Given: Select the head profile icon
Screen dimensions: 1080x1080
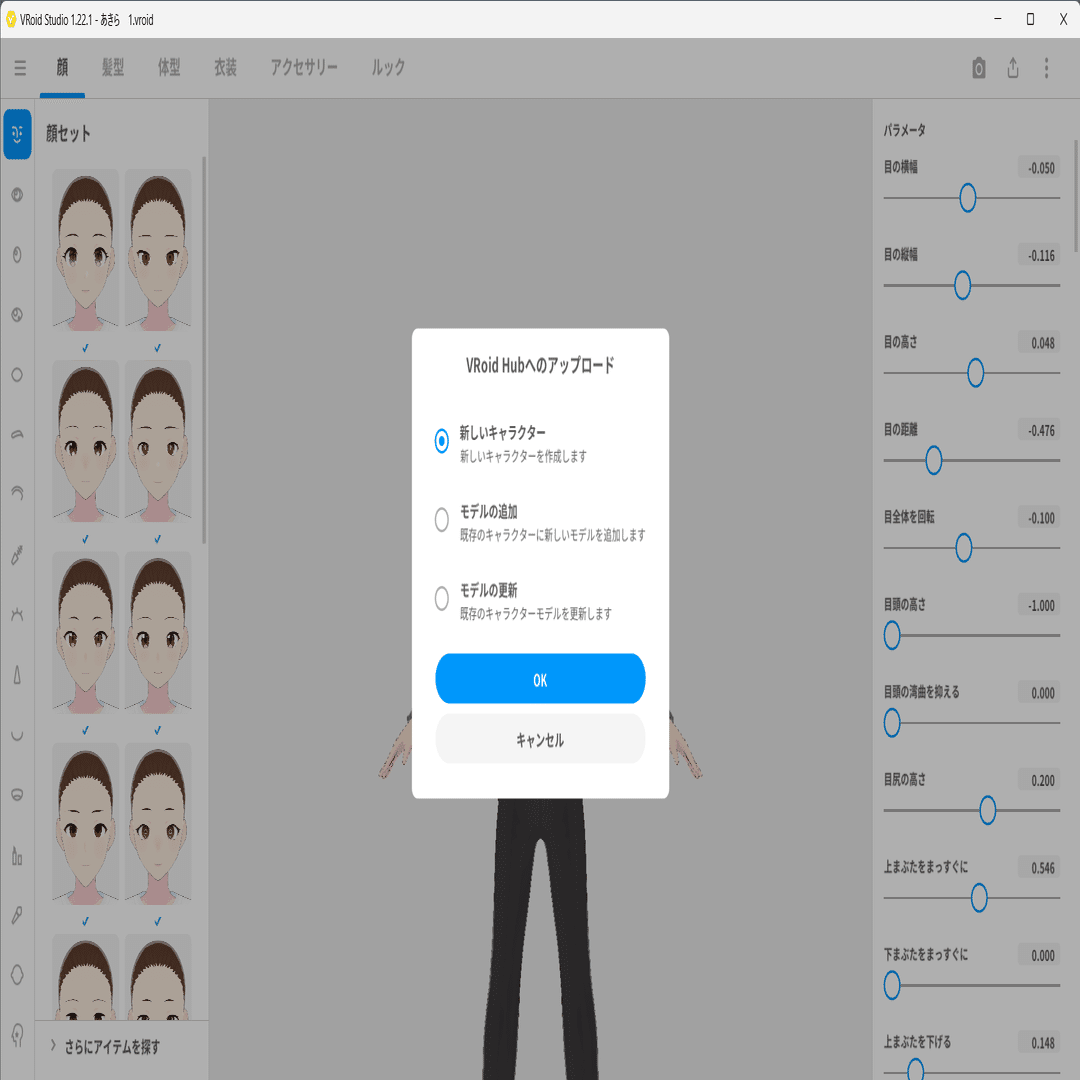Looking at the screenshot, I should point(17,1035).
